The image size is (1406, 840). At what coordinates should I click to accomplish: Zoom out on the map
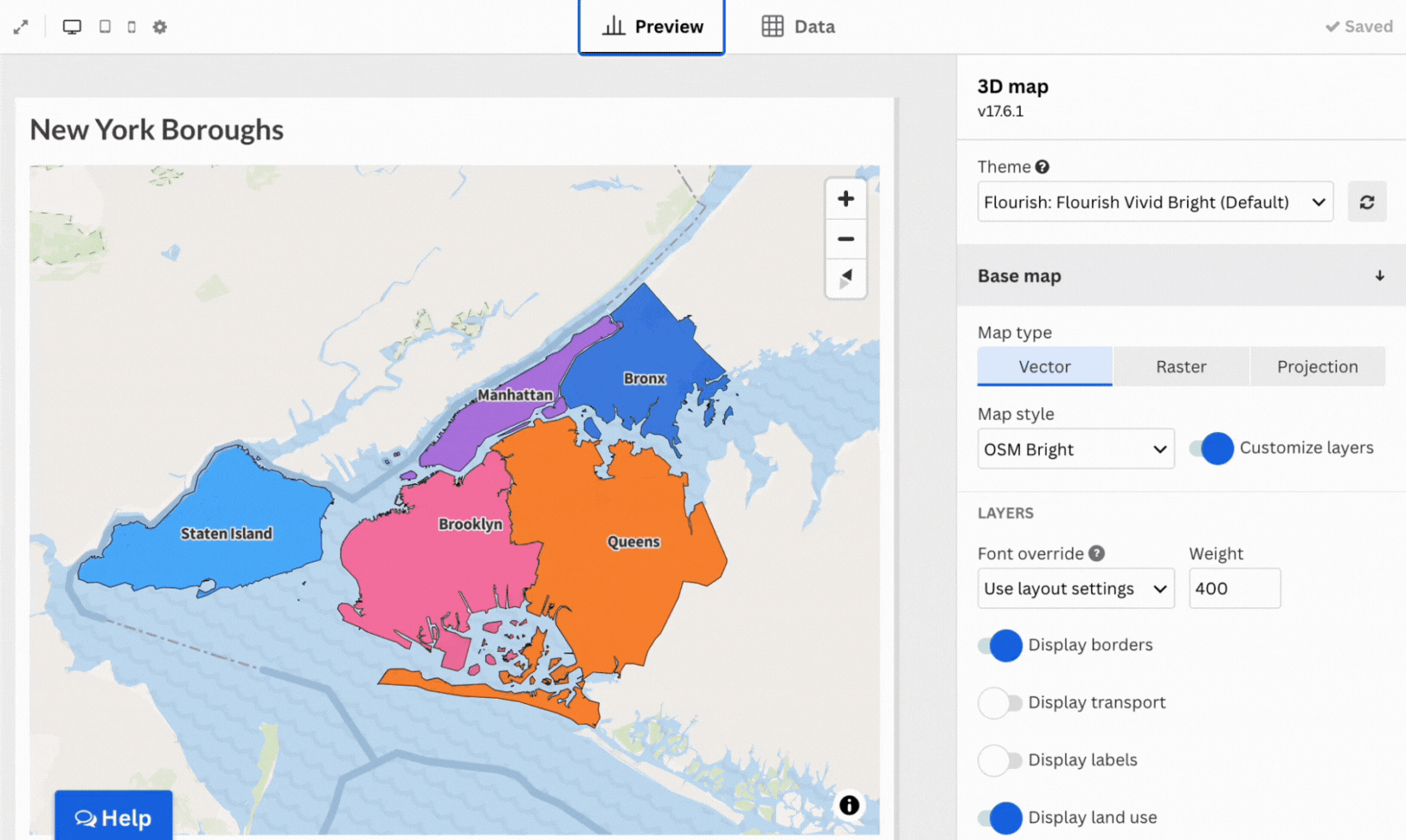click(845, 240)
